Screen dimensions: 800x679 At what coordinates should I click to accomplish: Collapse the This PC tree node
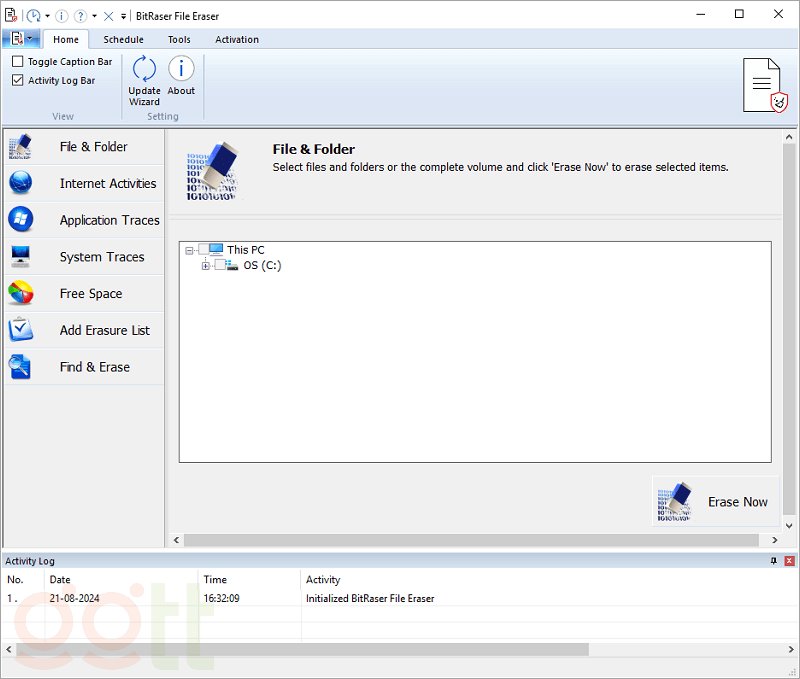point(189,250)
